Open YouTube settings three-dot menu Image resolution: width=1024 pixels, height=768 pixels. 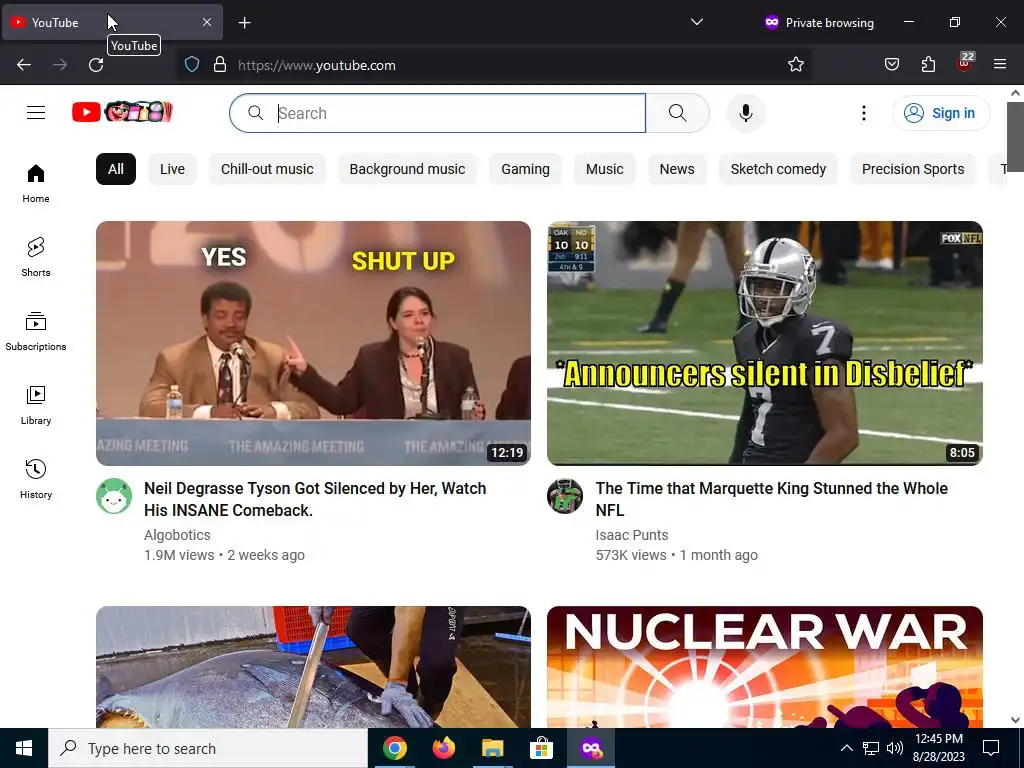pyautogui.click(x=863, y=113)
